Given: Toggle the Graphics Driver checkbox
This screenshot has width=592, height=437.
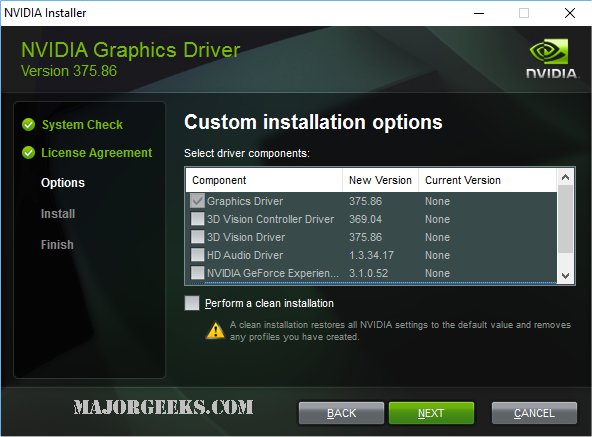Looking at the screenshot, I should click(197, 201).
